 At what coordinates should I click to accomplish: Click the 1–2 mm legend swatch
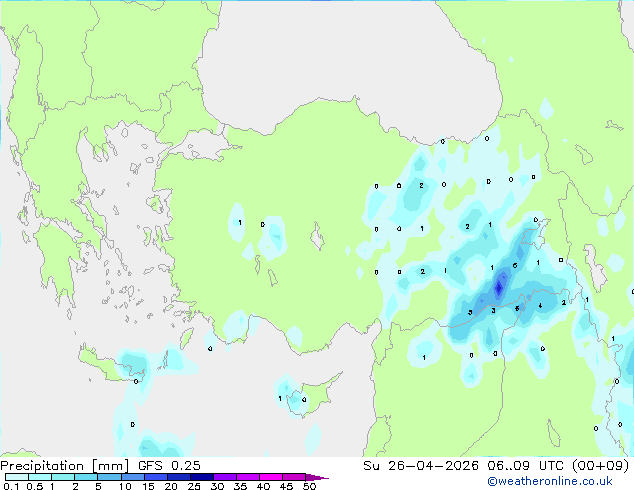[x=63, y=477]
